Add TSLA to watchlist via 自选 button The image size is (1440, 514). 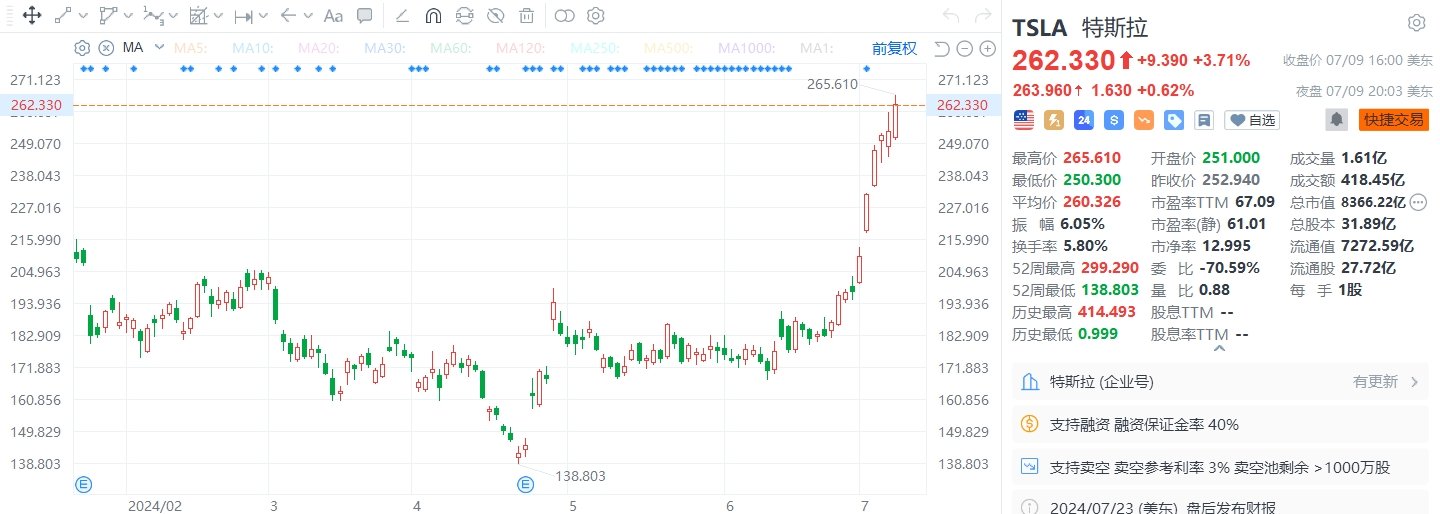click(1252, 120)
